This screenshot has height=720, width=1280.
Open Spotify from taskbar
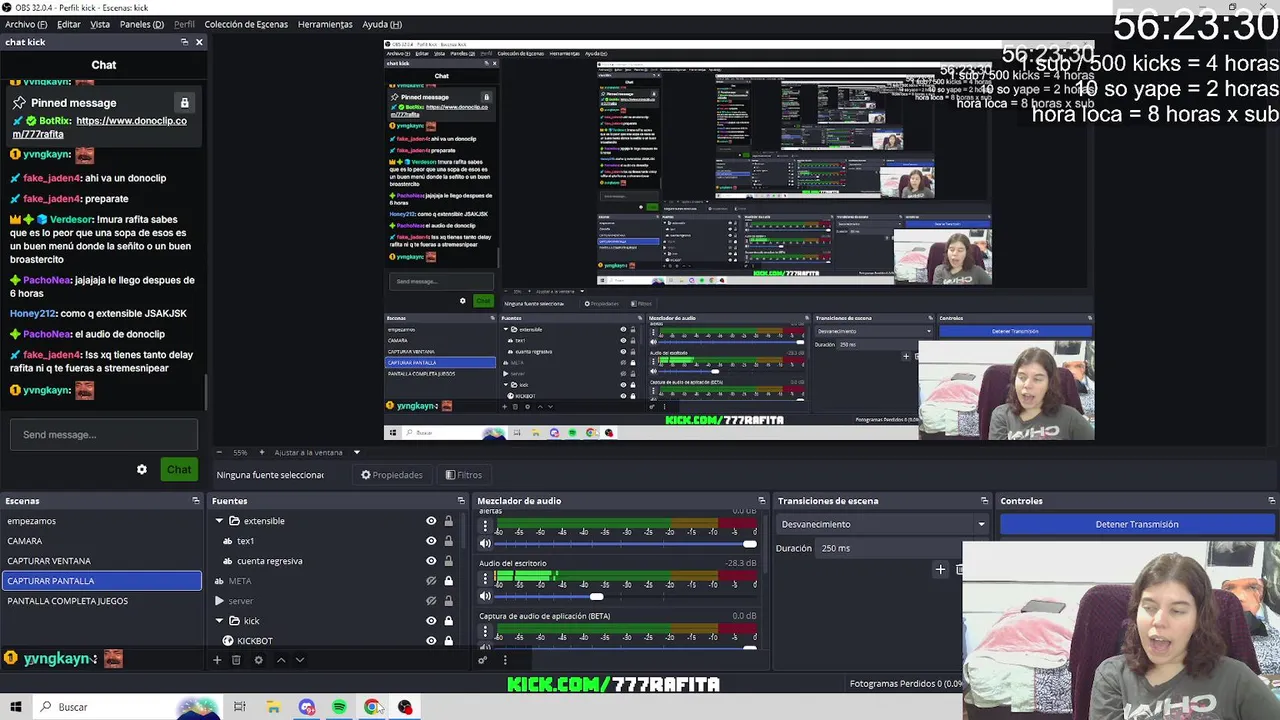[339, 707]
